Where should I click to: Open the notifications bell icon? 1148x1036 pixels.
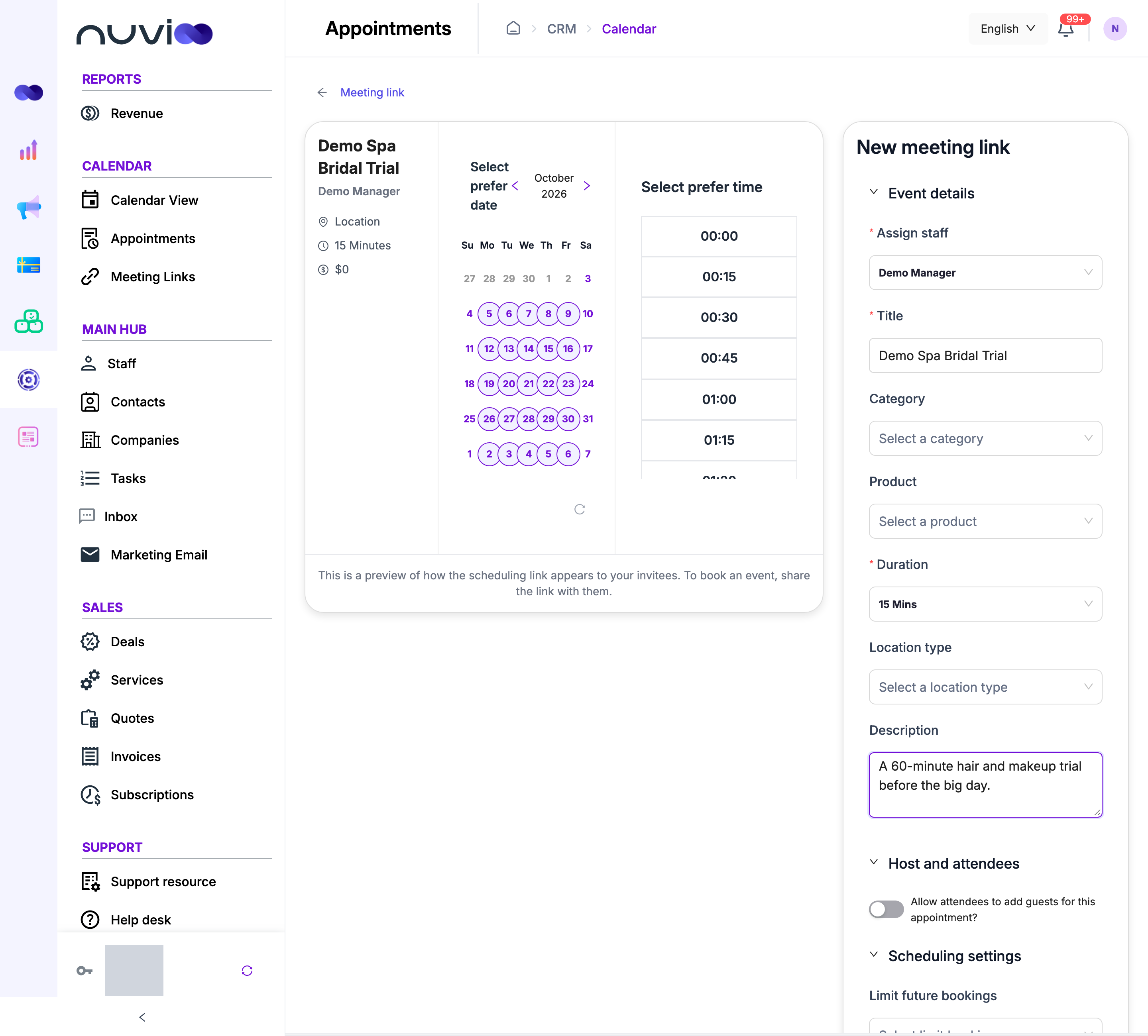[x=1065, y=29]
